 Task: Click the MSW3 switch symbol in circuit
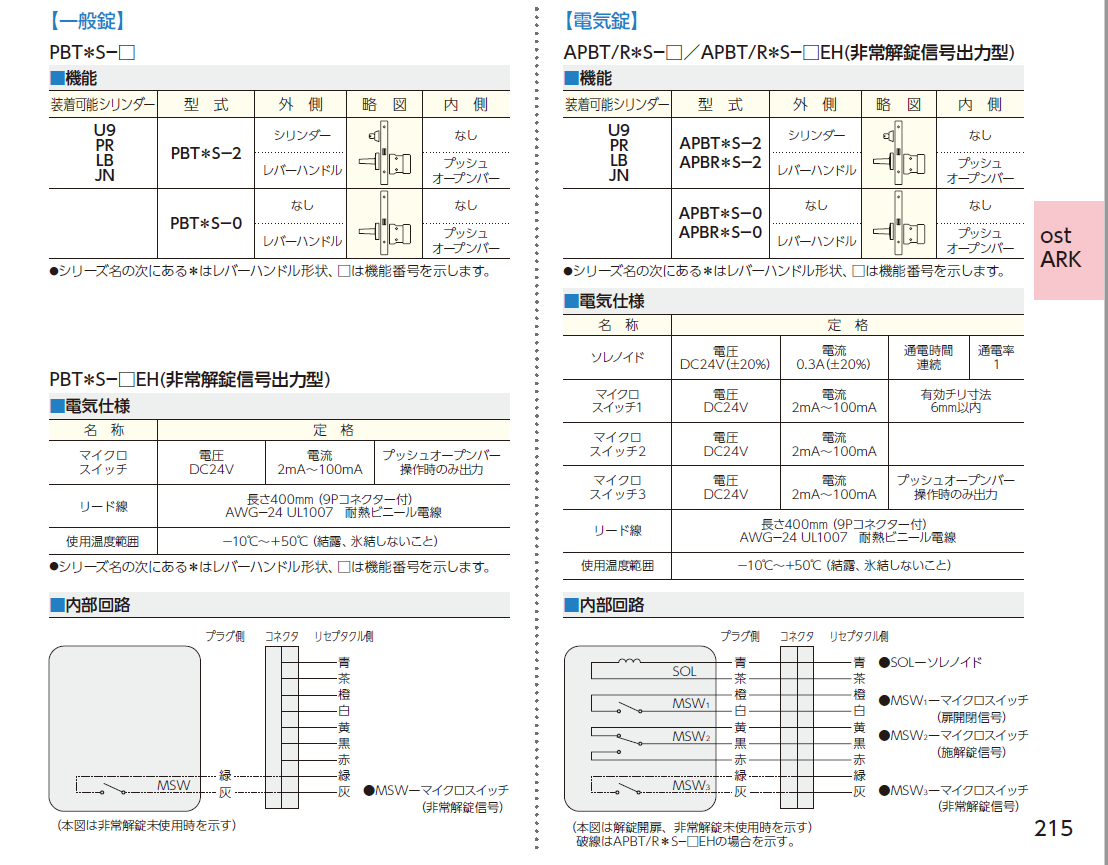(x=630, y=790)
